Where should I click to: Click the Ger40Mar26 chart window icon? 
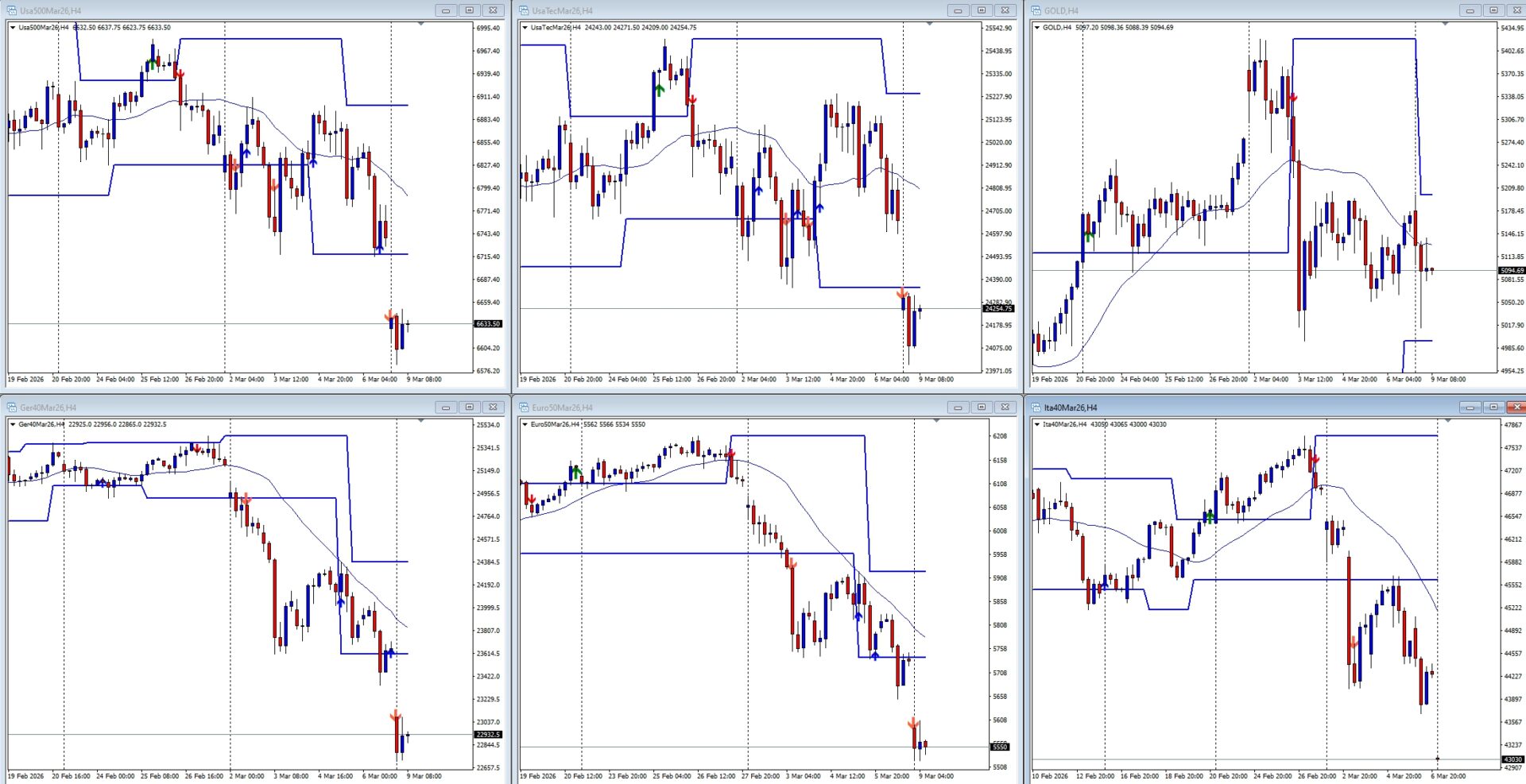(12, 407)
